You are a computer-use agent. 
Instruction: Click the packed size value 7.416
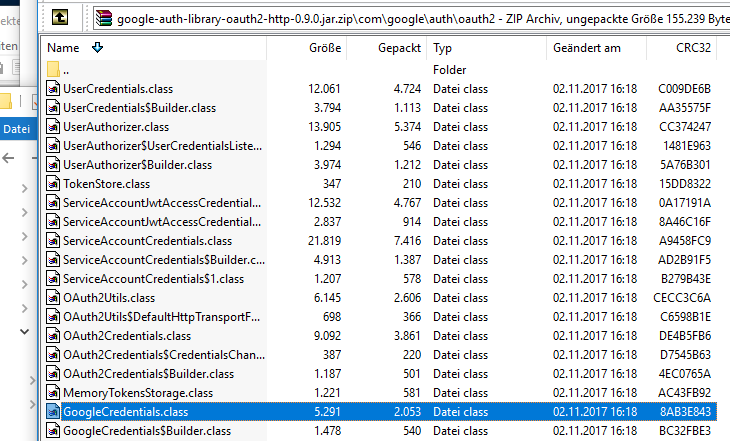(407, 241)
